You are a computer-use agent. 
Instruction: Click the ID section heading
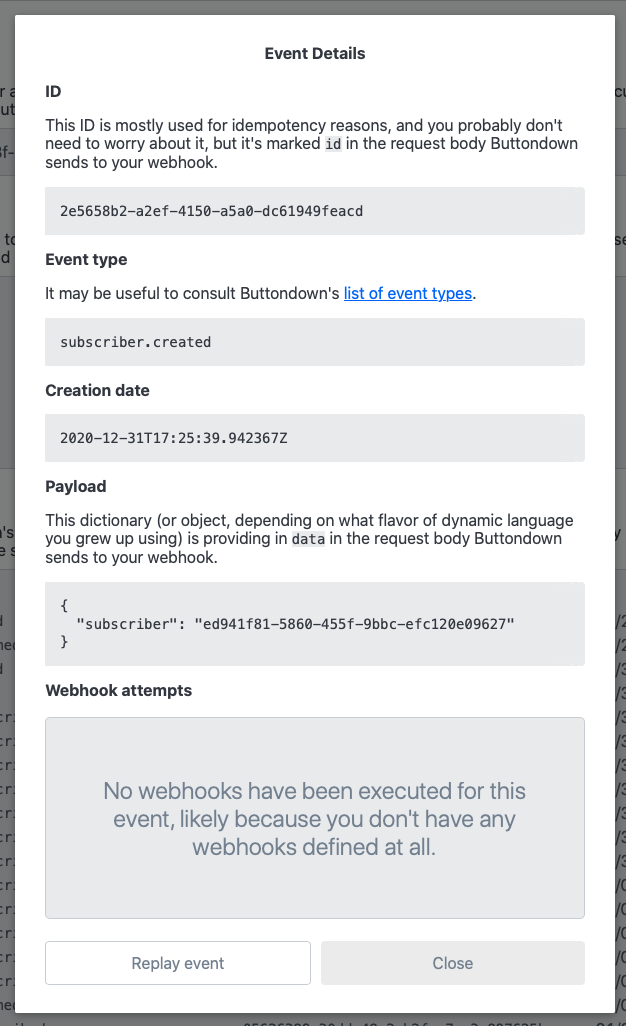pos(54,92)
